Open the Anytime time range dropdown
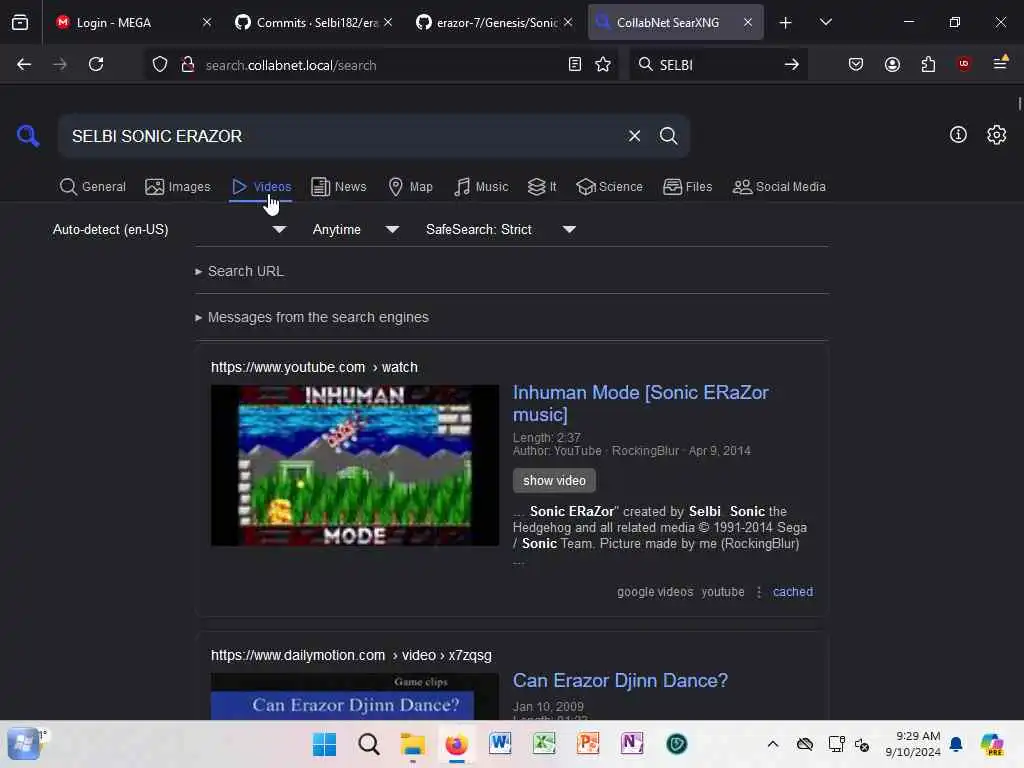 pyautogui.click(x=355, y=229)
